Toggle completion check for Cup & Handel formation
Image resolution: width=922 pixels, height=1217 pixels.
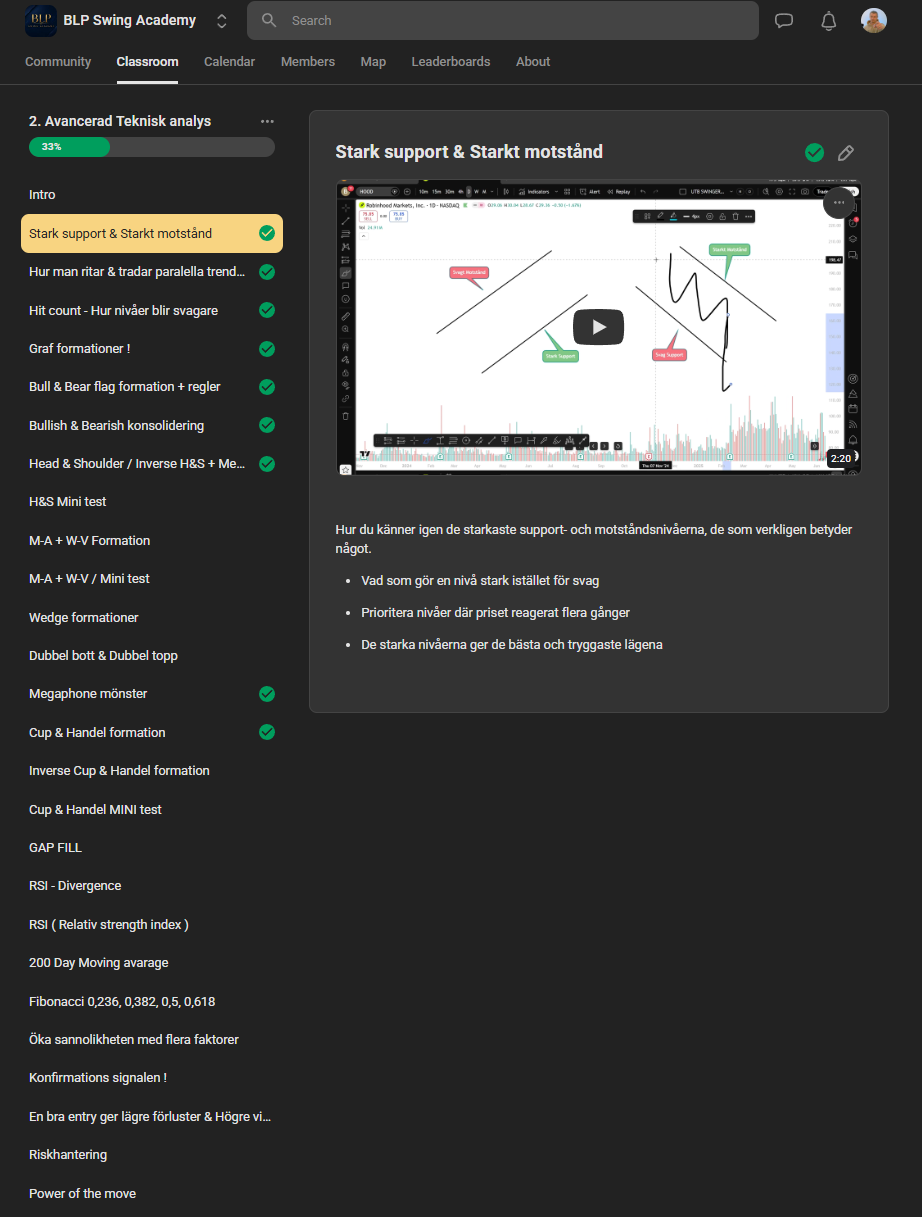click(x=267, y=732)
